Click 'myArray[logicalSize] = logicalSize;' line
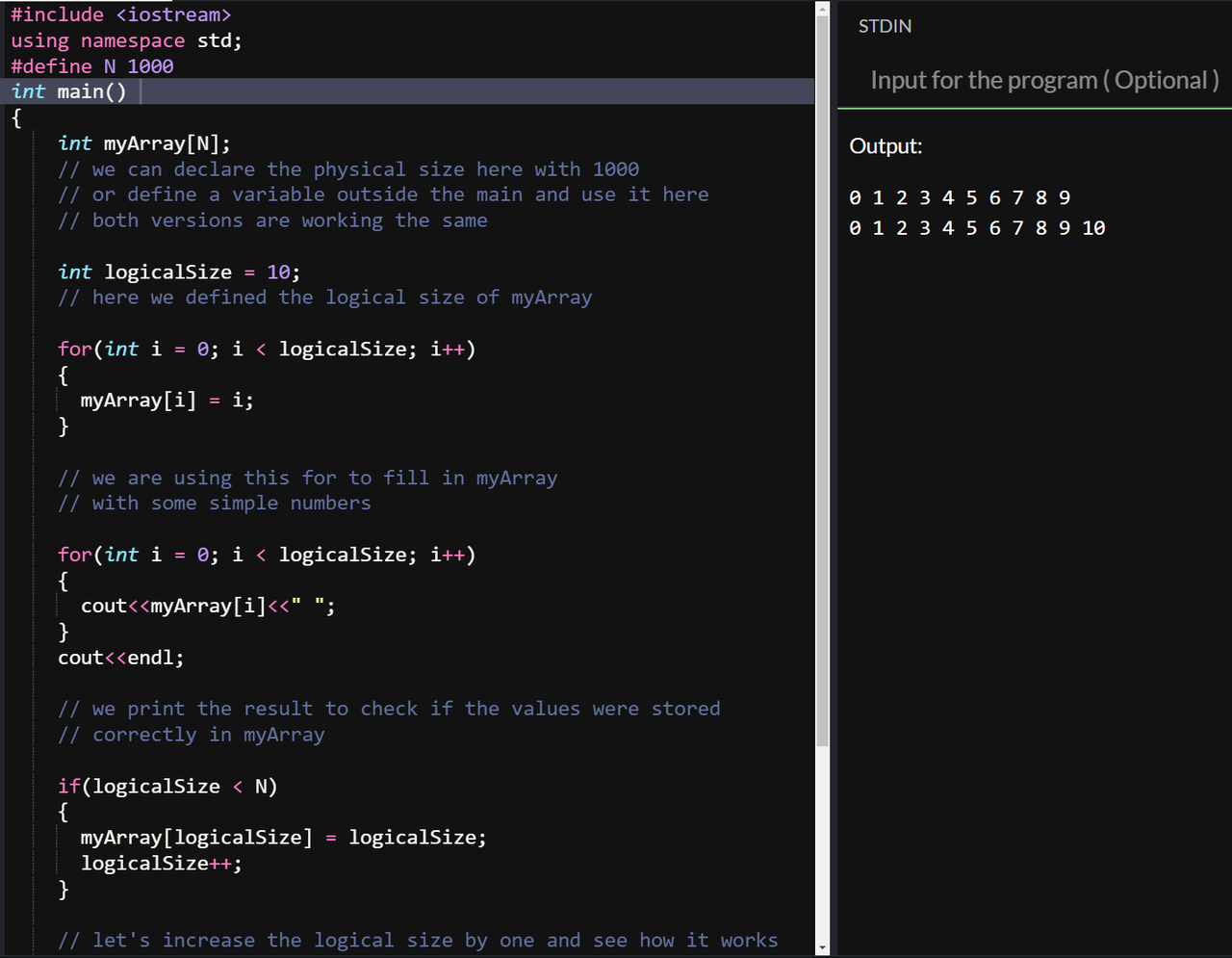This screenshot has width=1232, height=958. coord(284,838)
